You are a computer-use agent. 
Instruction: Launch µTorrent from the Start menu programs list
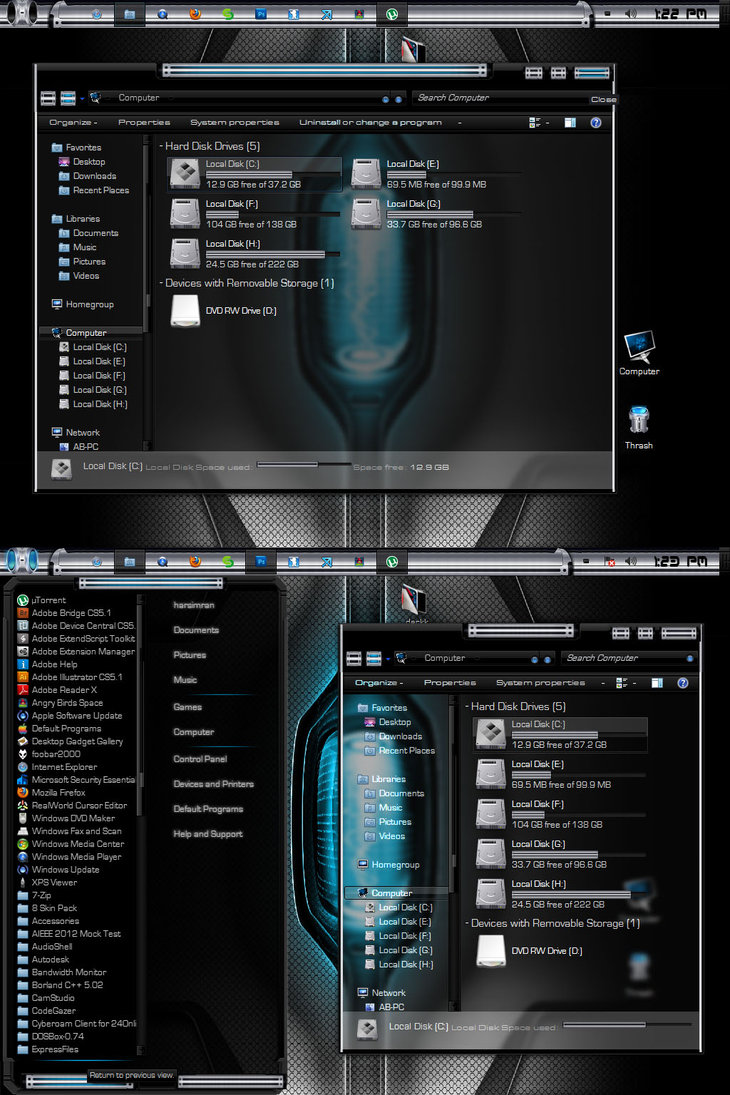coord(48,600)
